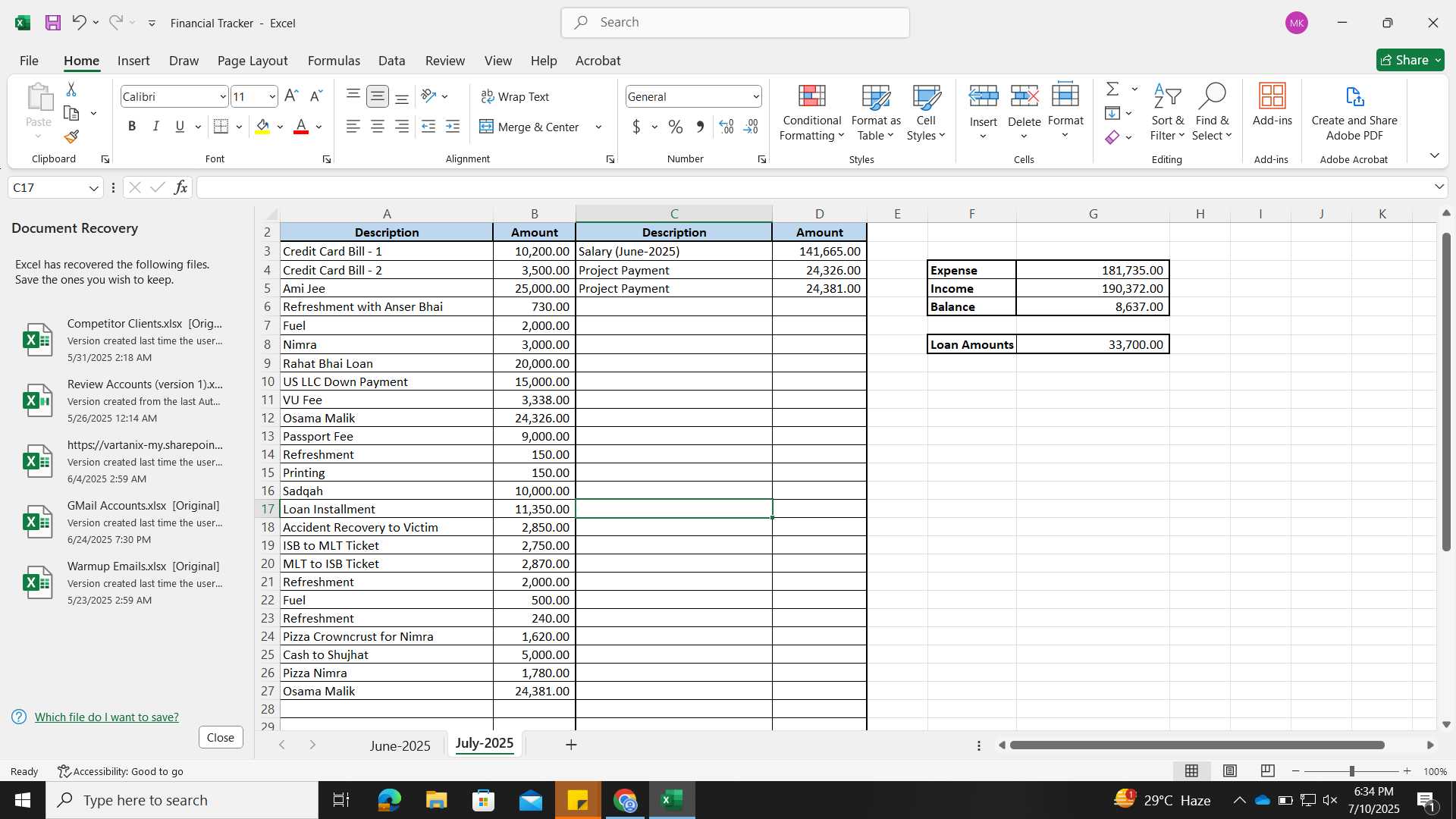
Task: Apply Accounting Number Format dollar icon
Action: (x=636, y=127)
